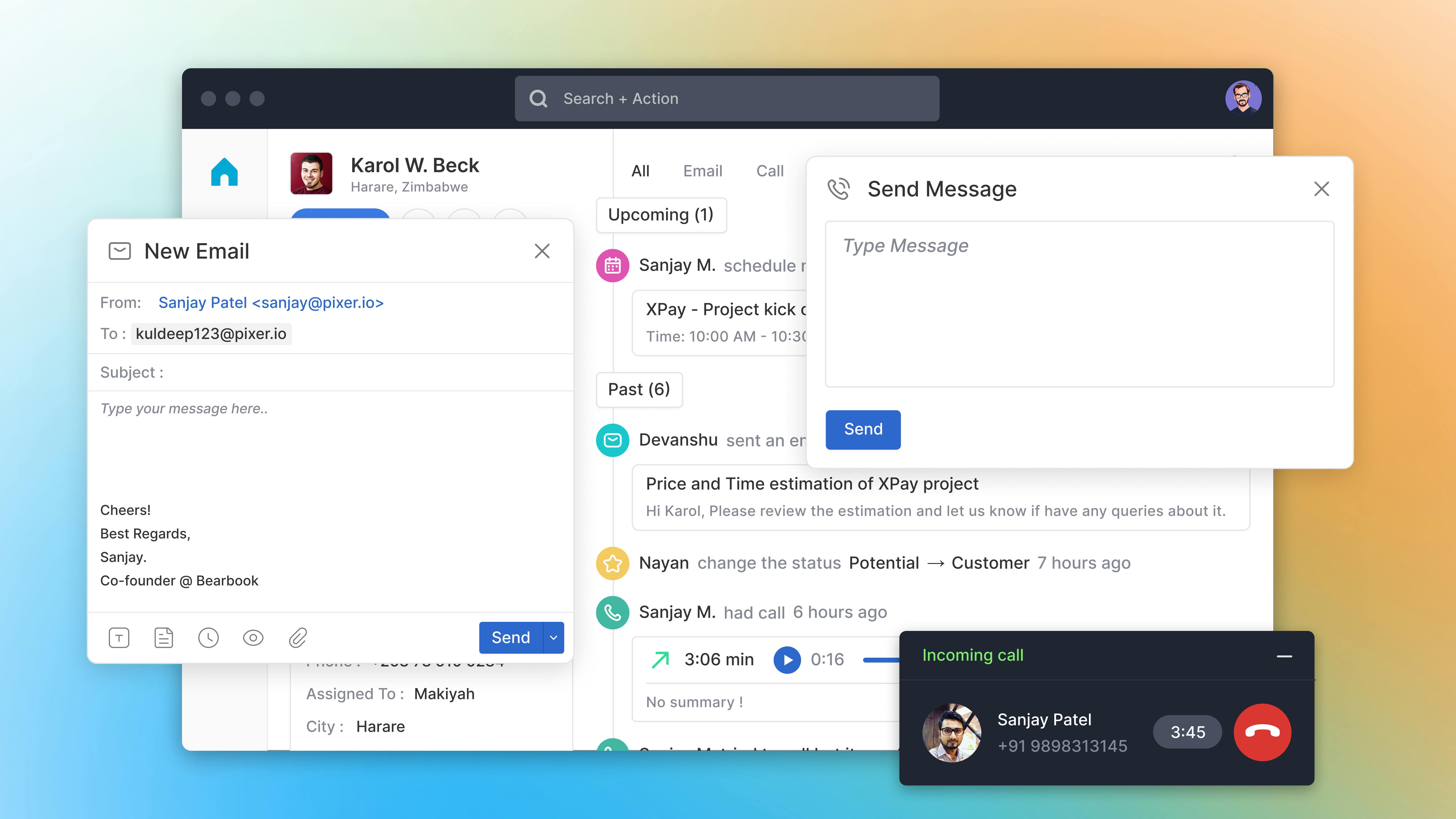This screenshot has height=819, width=1456.
Task: Collapse the Upcoming (1) section
Action: 661,215
